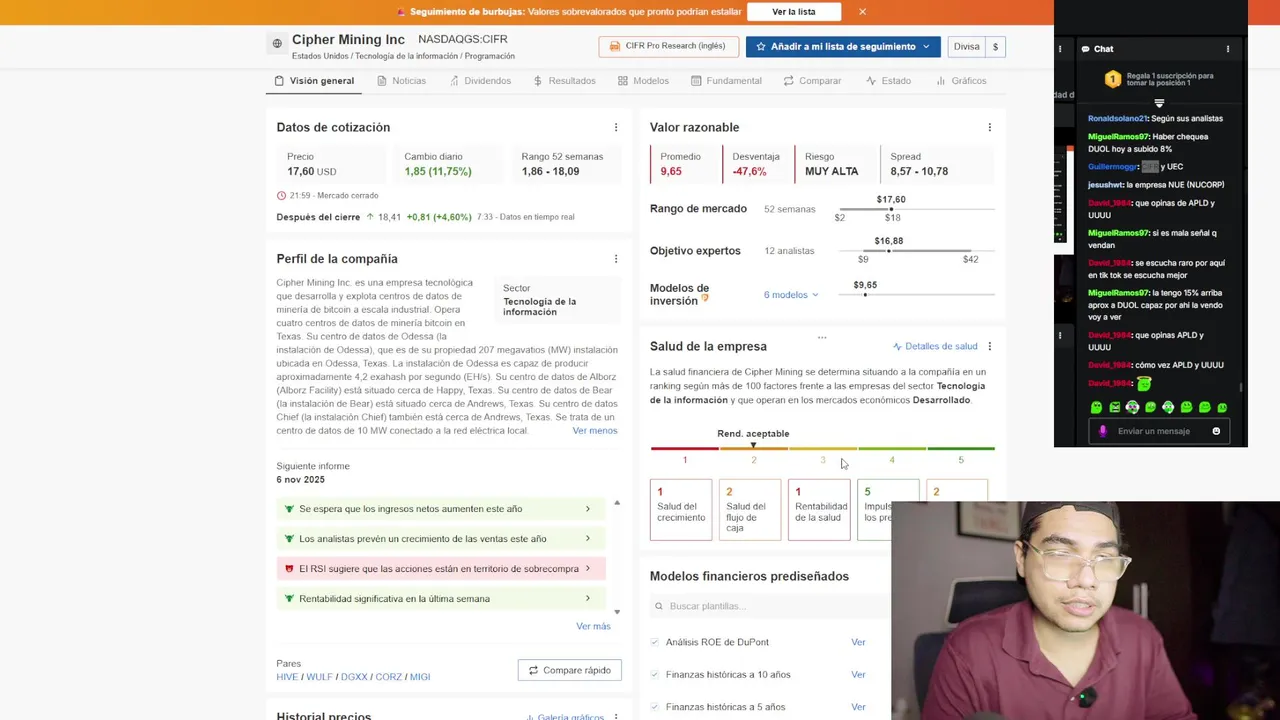Expand the RSI sobrecompra warning row
The width and height of the screenshot is (1280, 720).
click(x=440, y=569)
